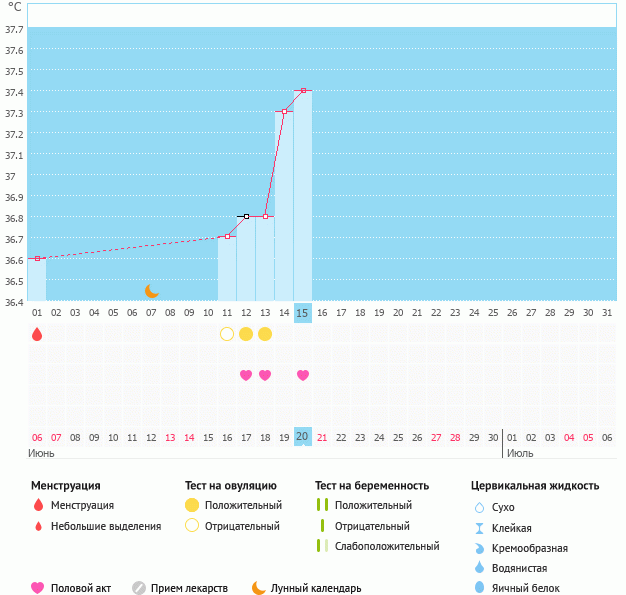Click the 37.4 temperature point on day 15
The width and height of the screenshot is (626, 595).
303,90
